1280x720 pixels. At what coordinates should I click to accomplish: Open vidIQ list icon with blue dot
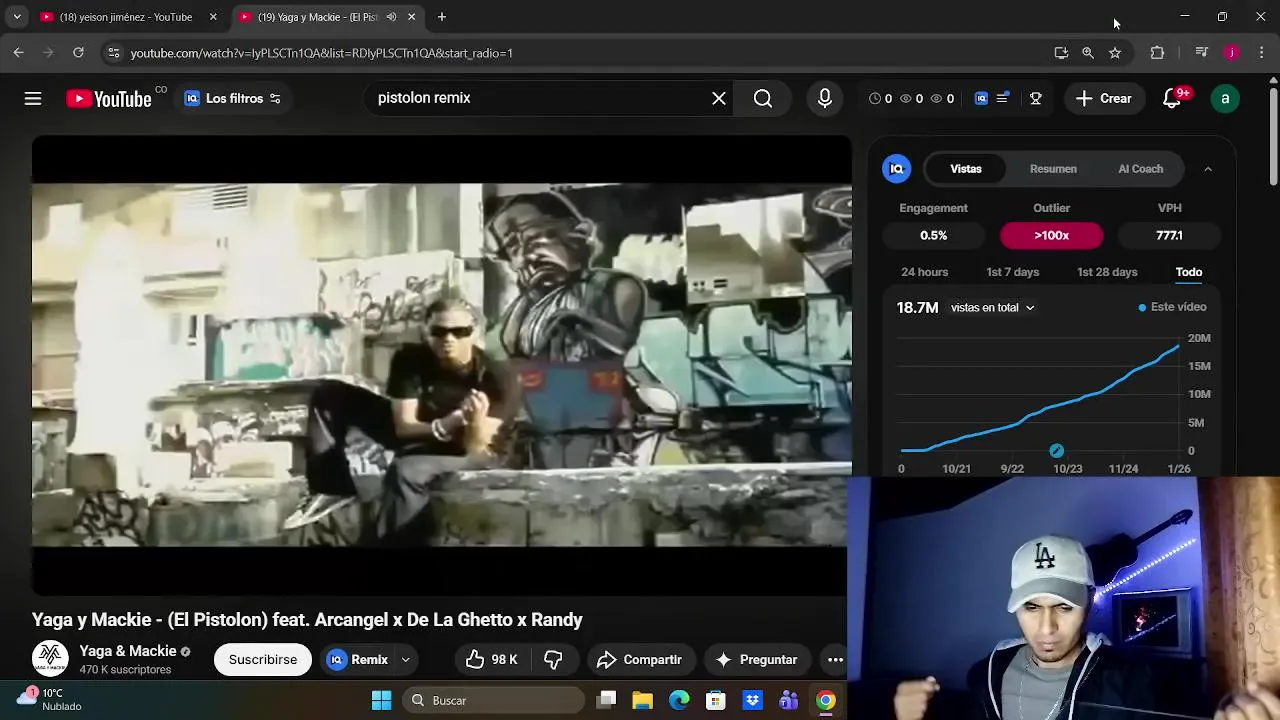pos(1002,98)
